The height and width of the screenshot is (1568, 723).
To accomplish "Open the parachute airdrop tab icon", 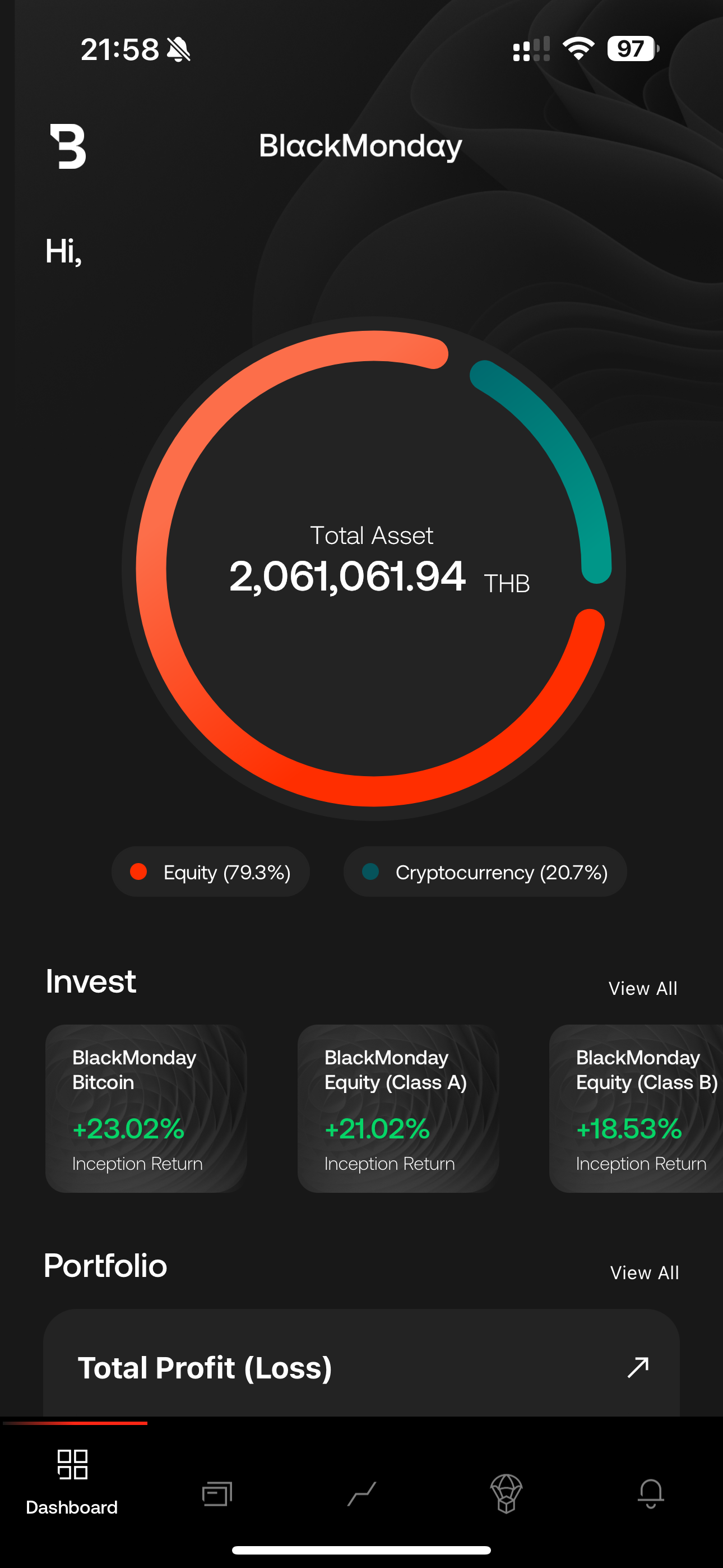I will coord(506,1493).
